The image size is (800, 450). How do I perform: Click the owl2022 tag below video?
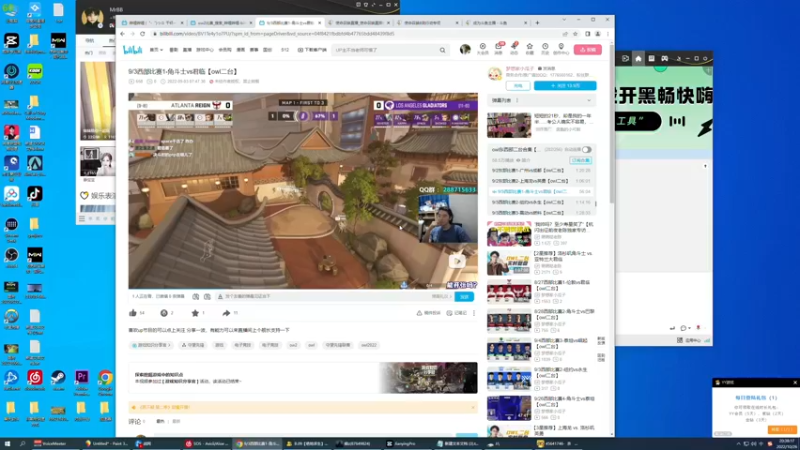[x=369, y=345]
